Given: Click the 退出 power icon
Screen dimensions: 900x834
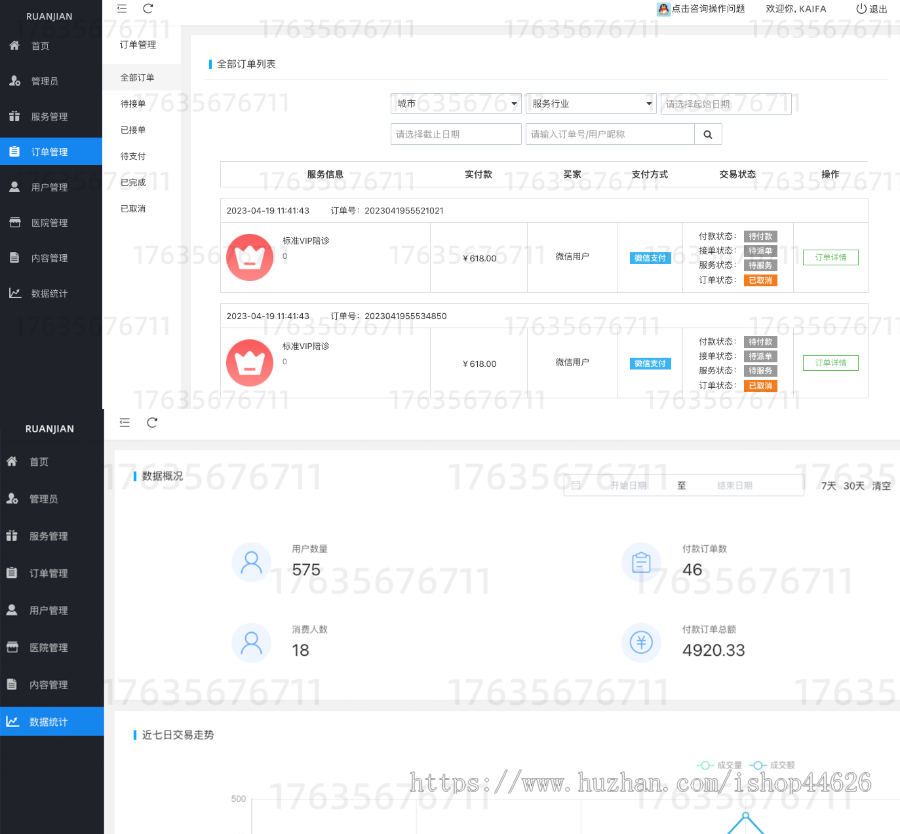Looking at the screenshot, I should (x=861, y=9).
